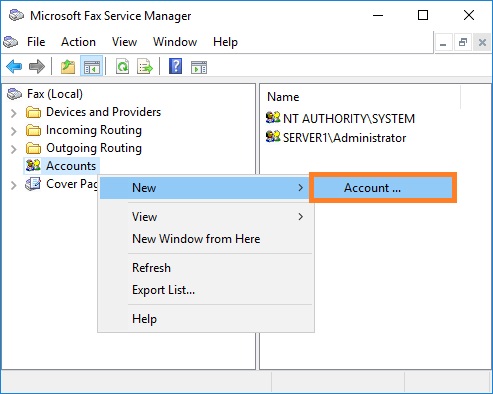Choose Refresh in the context menu
Image resolution: width=493 pixels, height=394 pixels.
[x=206, y=268]
